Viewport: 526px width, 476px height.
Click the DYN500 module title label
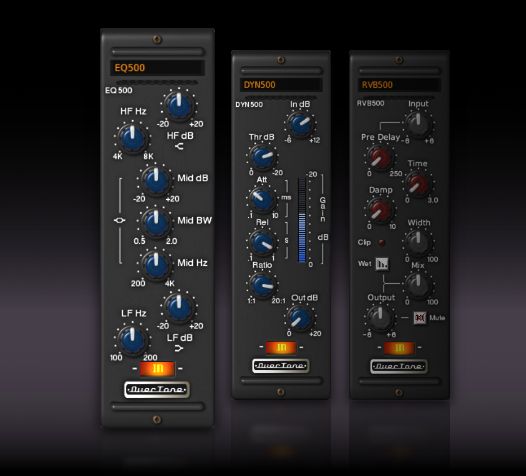(249, 105)
